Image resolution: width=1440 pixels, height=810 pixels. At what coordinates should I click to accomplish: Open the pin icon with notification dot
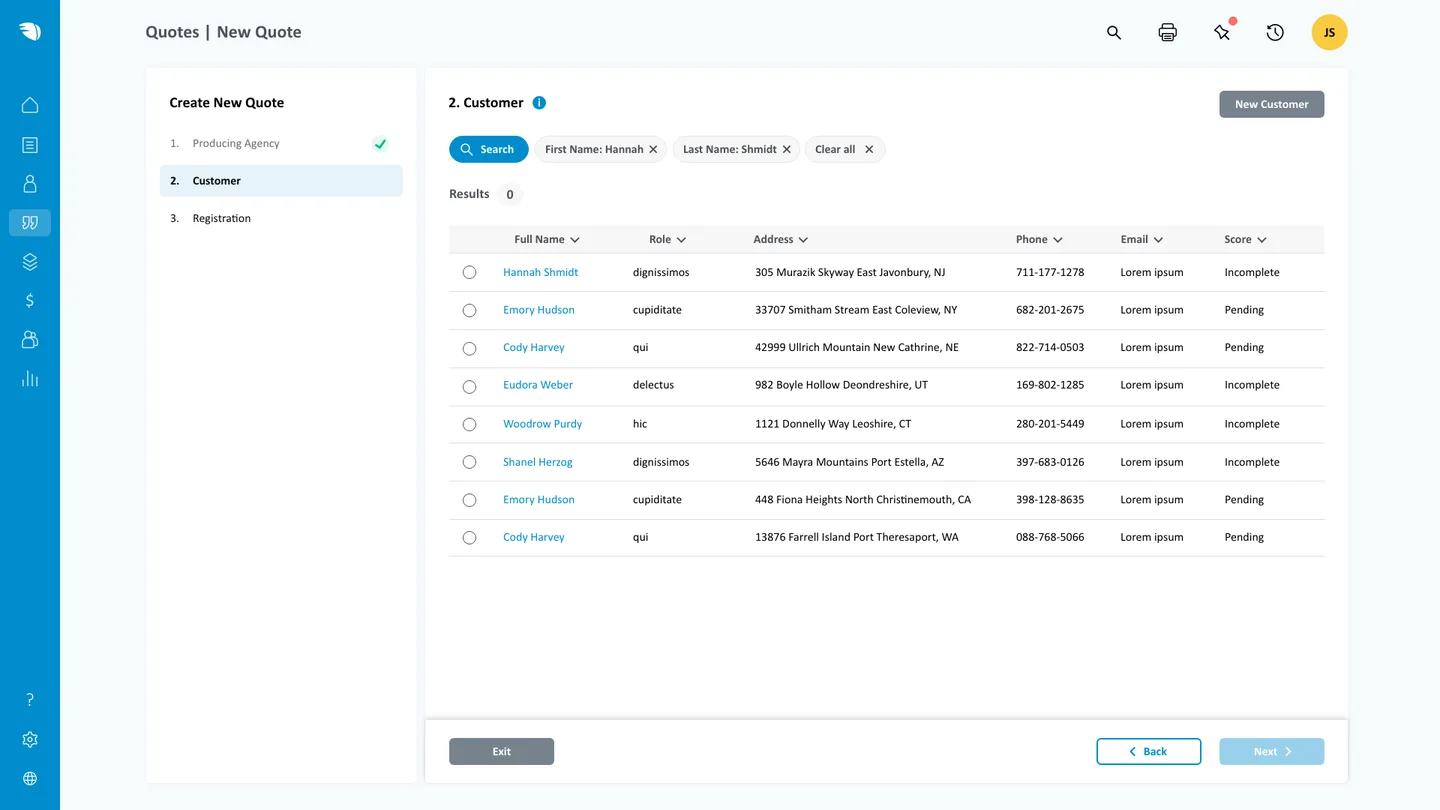(x=1221, y=32)
